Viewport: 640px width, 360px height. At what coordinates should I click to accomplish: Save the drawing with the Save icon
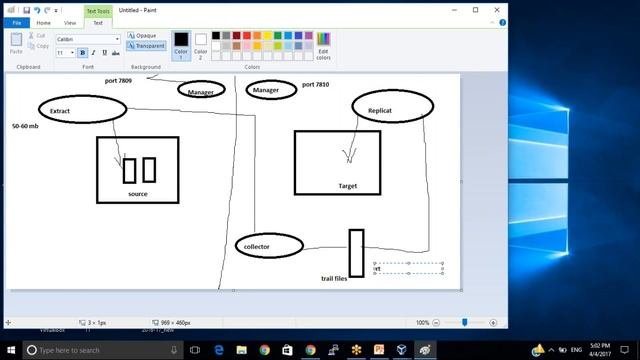click(x=27, y=10)
